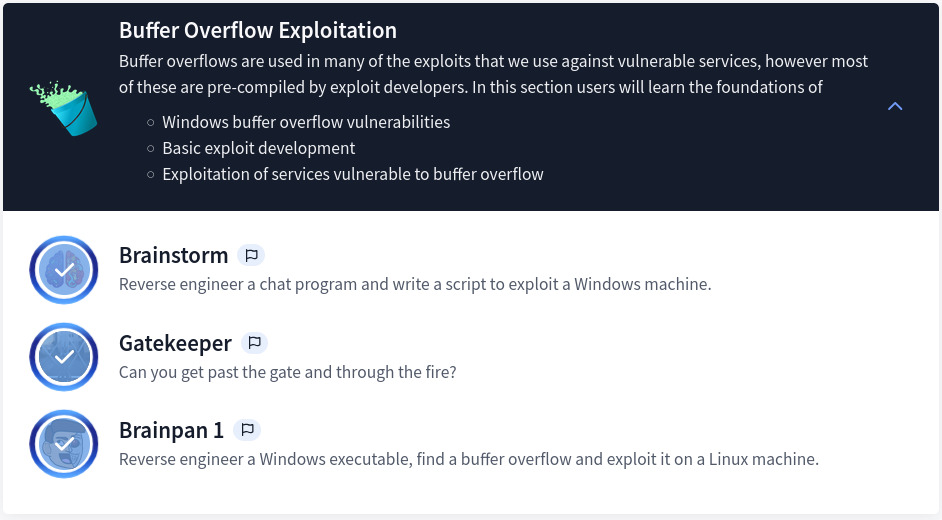The height and width of the screenshot is (520, 942).
Task: Click the Brainstorm room badge icon
Action: coord(64,270)
